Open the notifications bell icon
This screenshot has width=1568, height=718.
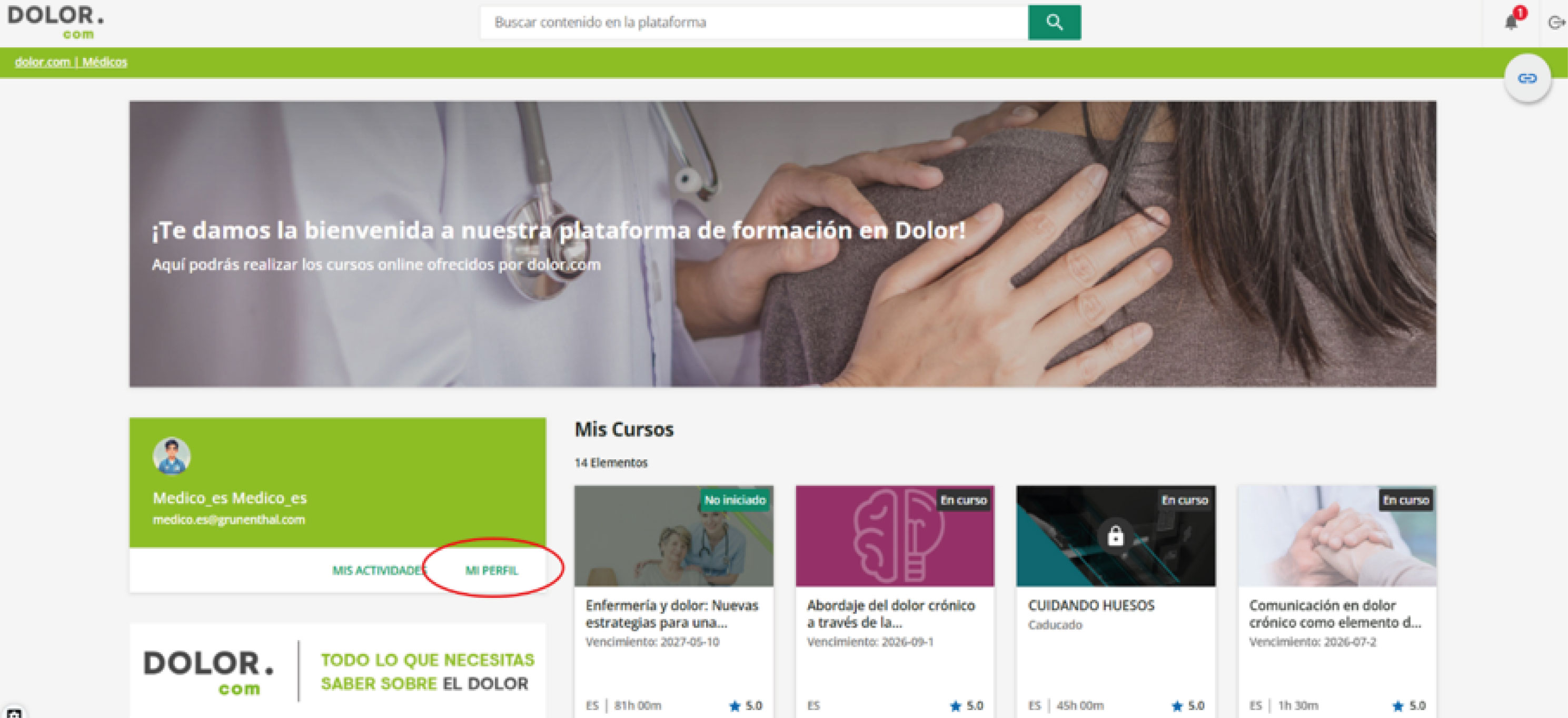coord(1511,23)
